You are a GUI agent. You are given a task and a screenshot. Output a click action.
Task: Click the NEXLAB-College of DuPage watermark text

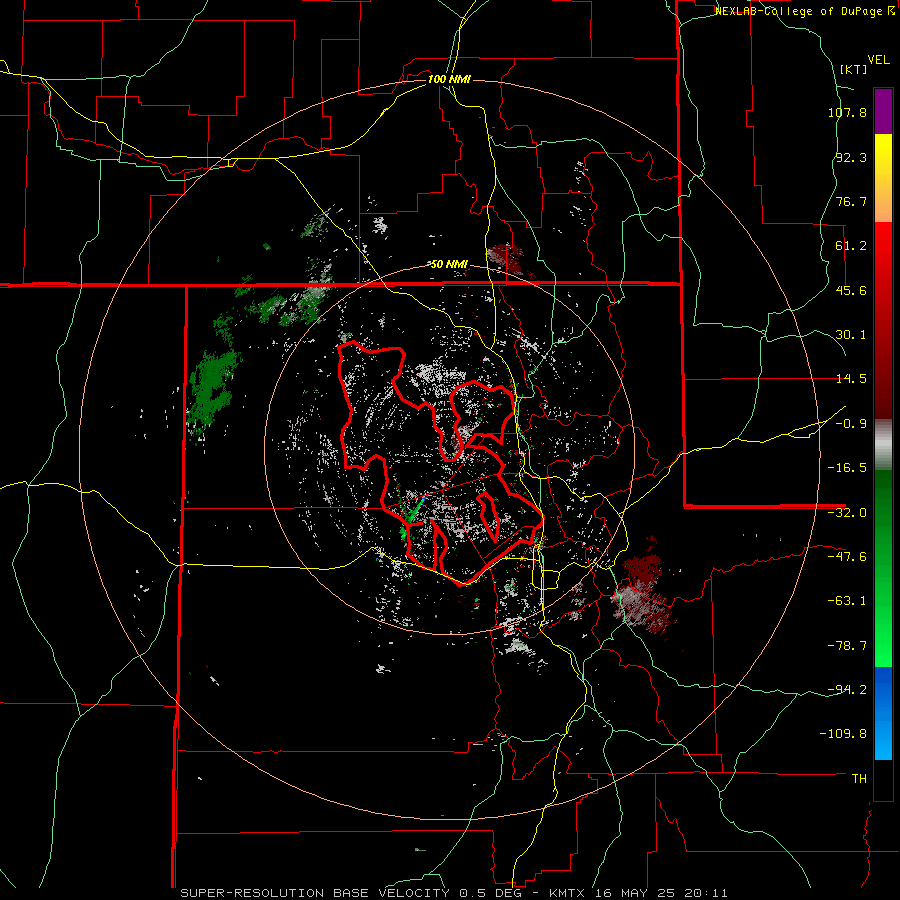pos(804,11)
